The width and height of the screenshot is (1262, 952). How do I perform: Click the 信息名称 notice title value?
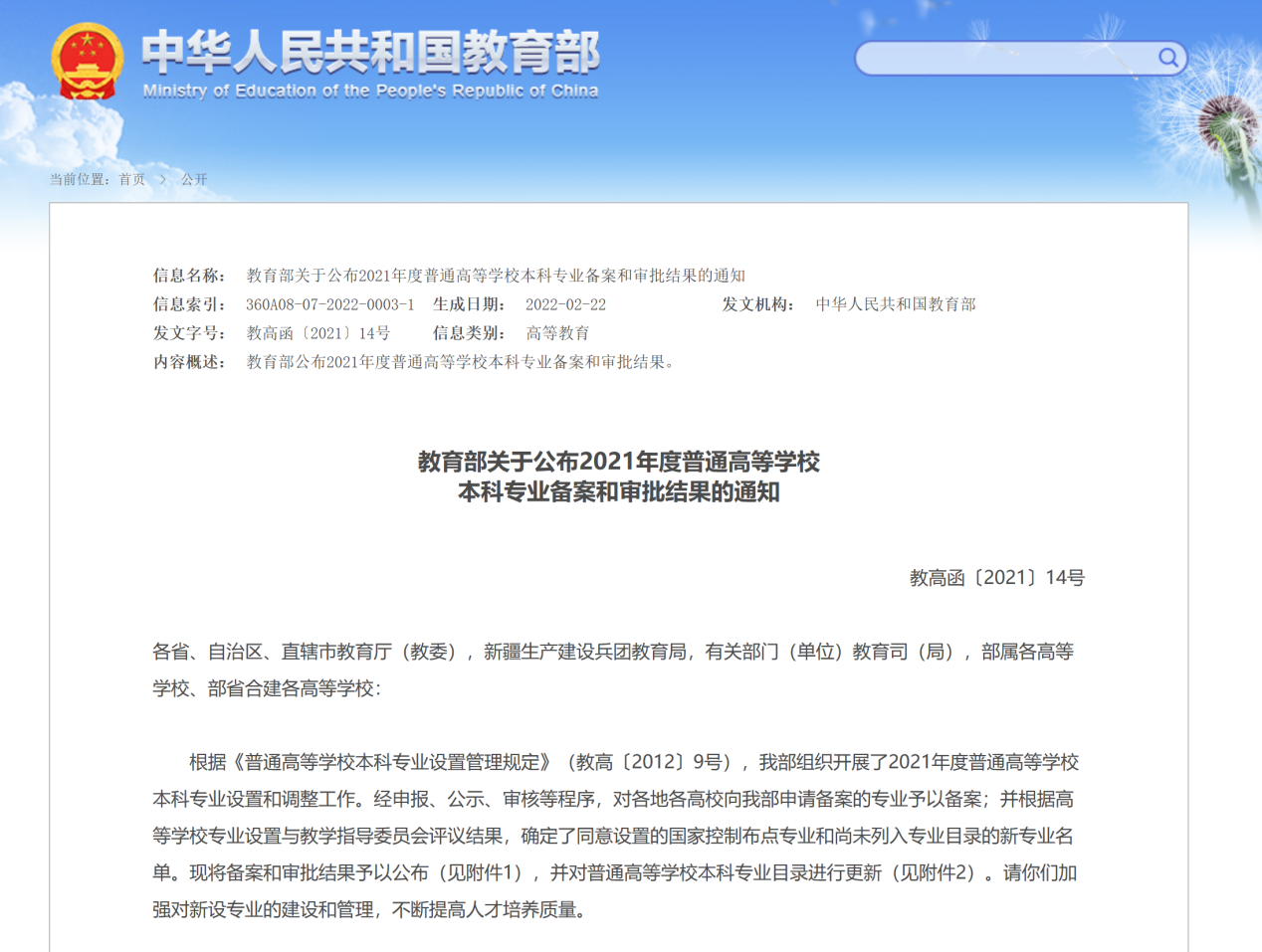[x=496, y=276]
